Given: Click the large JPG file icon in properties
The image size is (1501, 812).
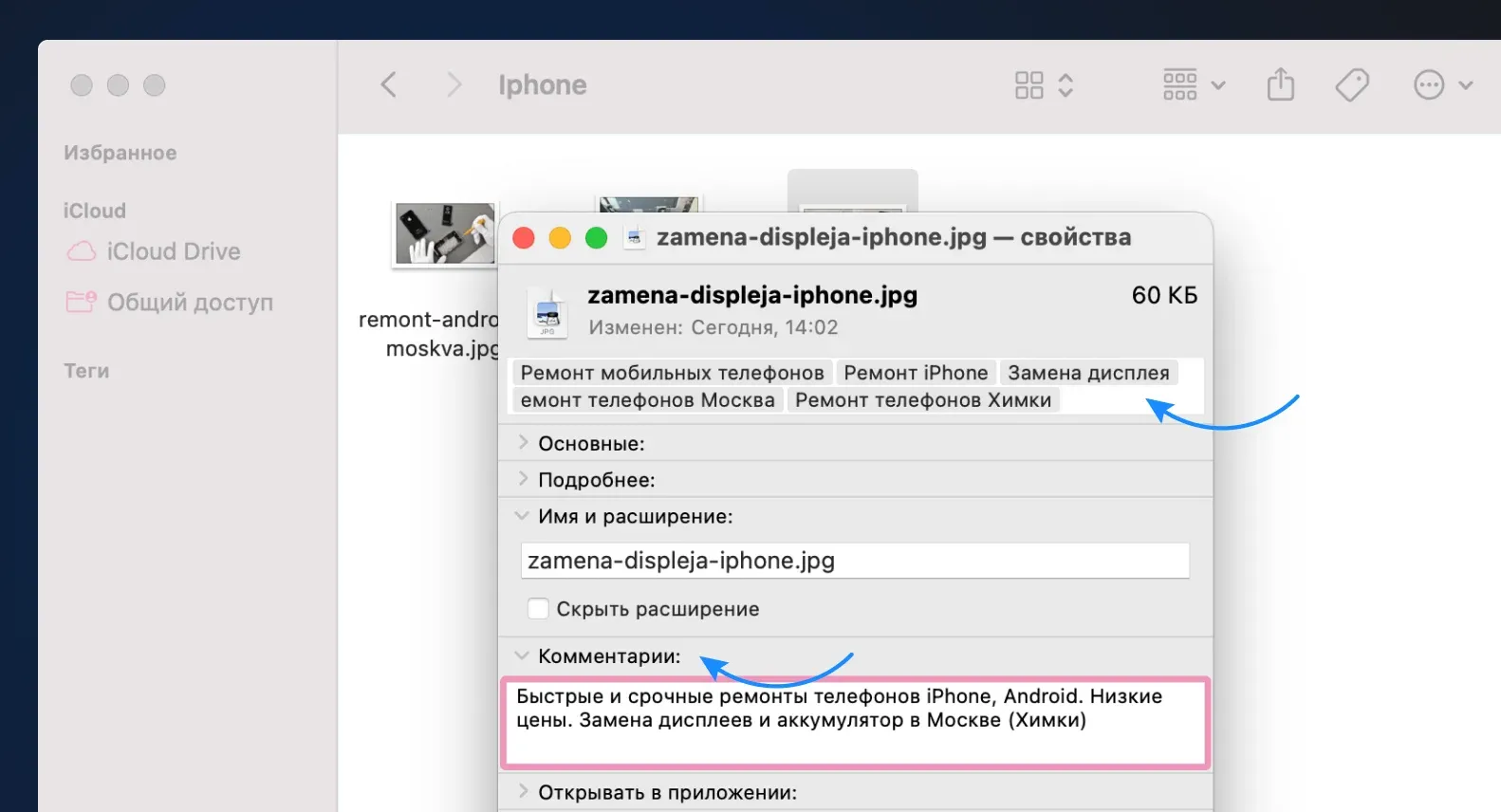Looking at the screenshot, I should pos(547,312).
